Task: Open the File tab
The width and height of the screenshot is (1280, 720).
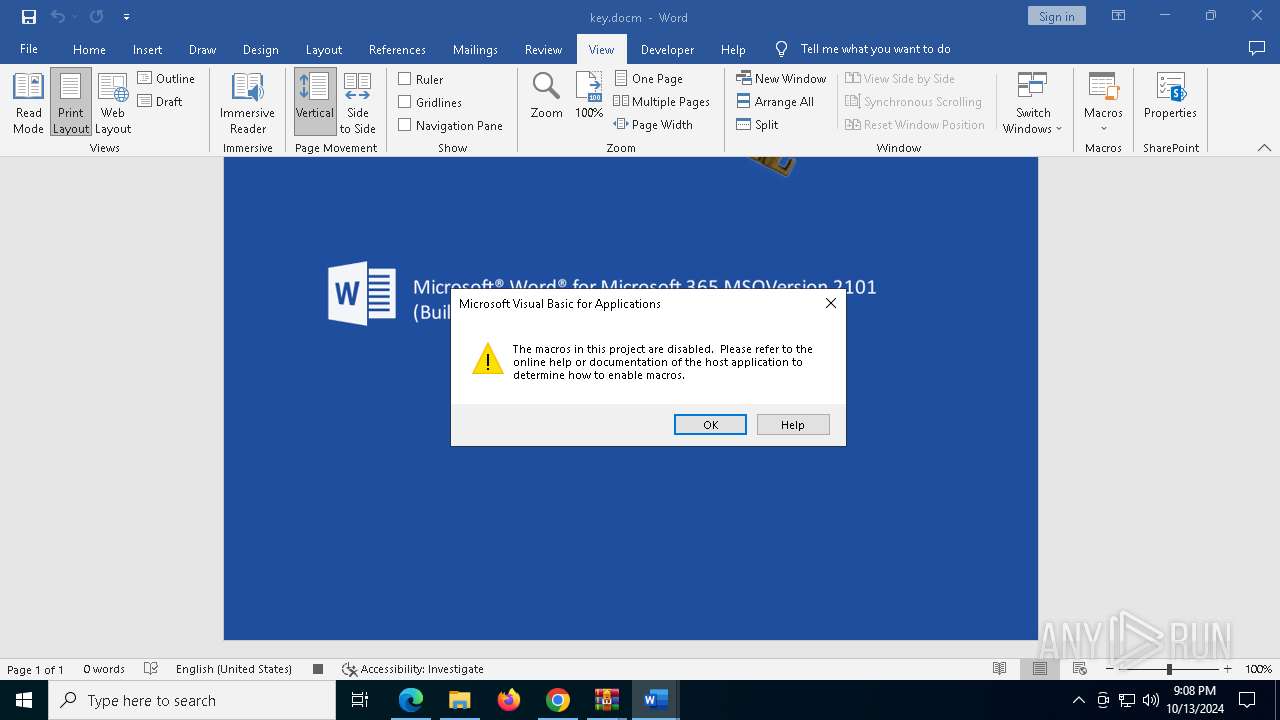Action: tap(29, 49)
